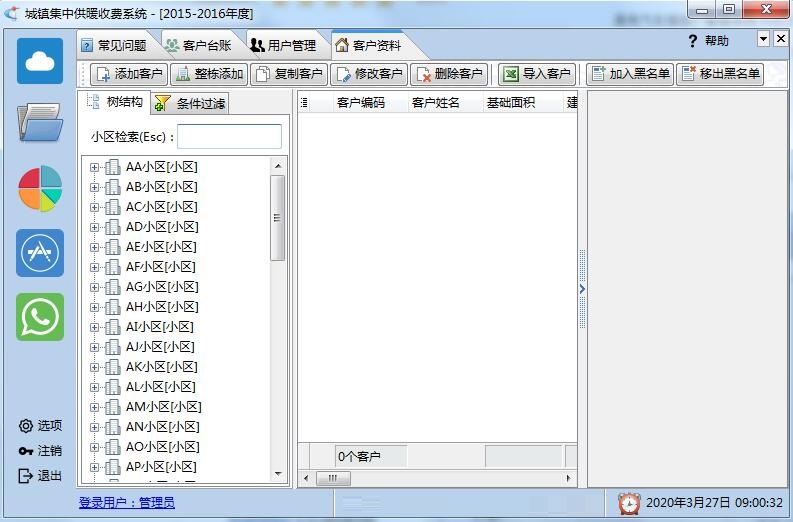Click the AA小区 building icon
Screen dimensions: 793x522
pos(113,167)
